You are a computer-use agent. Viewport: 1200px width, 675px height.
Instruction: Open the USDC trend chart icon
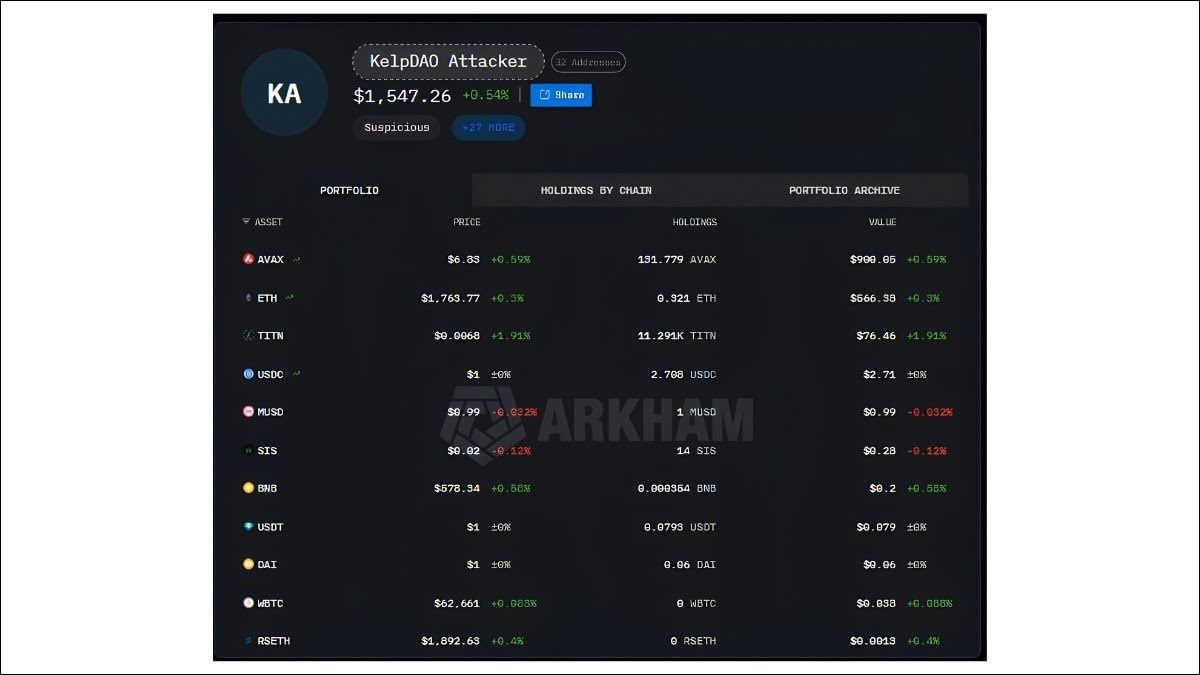point(296,374)
